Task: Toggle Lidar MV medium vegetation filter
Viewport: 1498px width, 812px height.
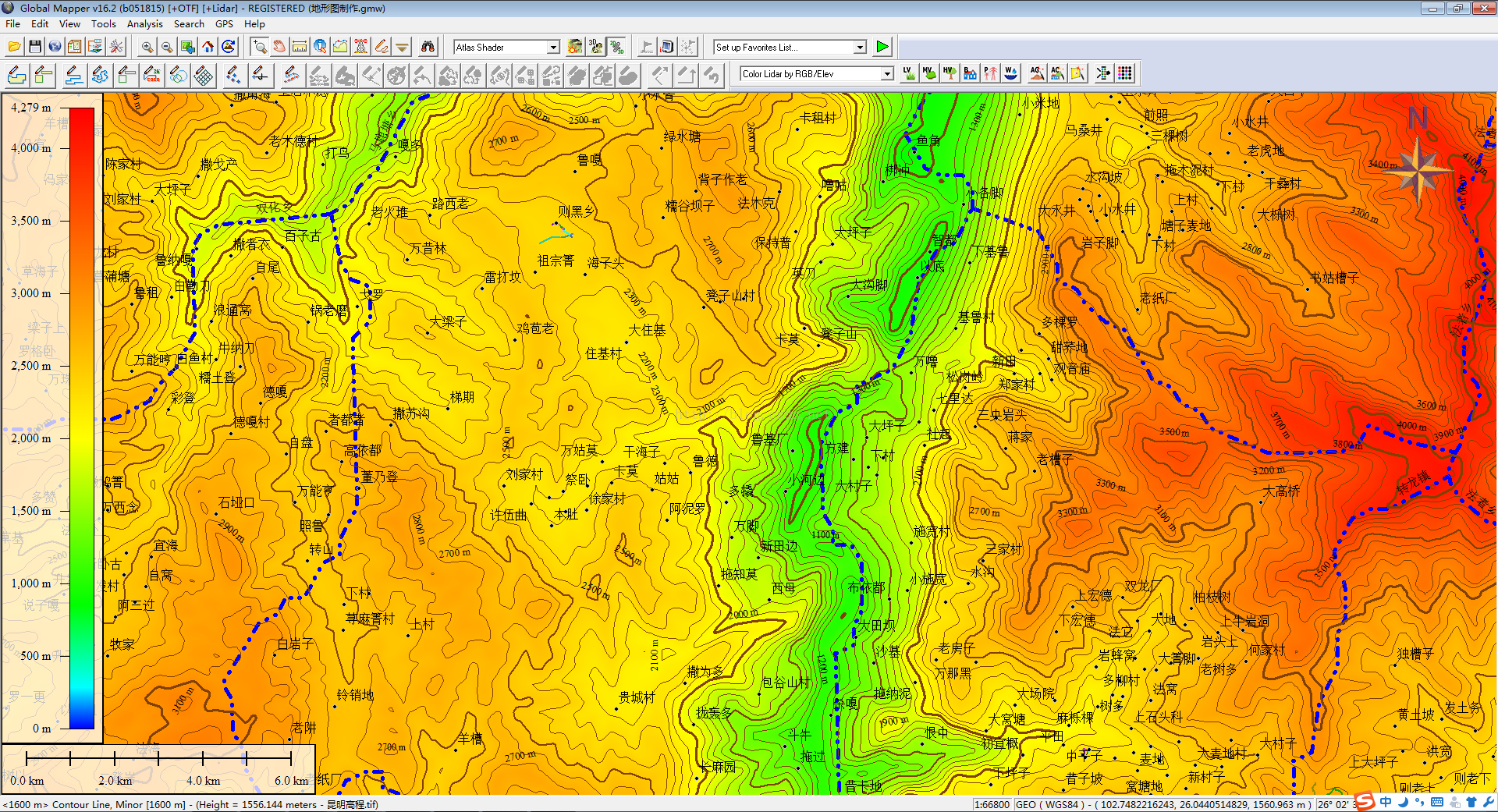Action: (x=928, y=73)
